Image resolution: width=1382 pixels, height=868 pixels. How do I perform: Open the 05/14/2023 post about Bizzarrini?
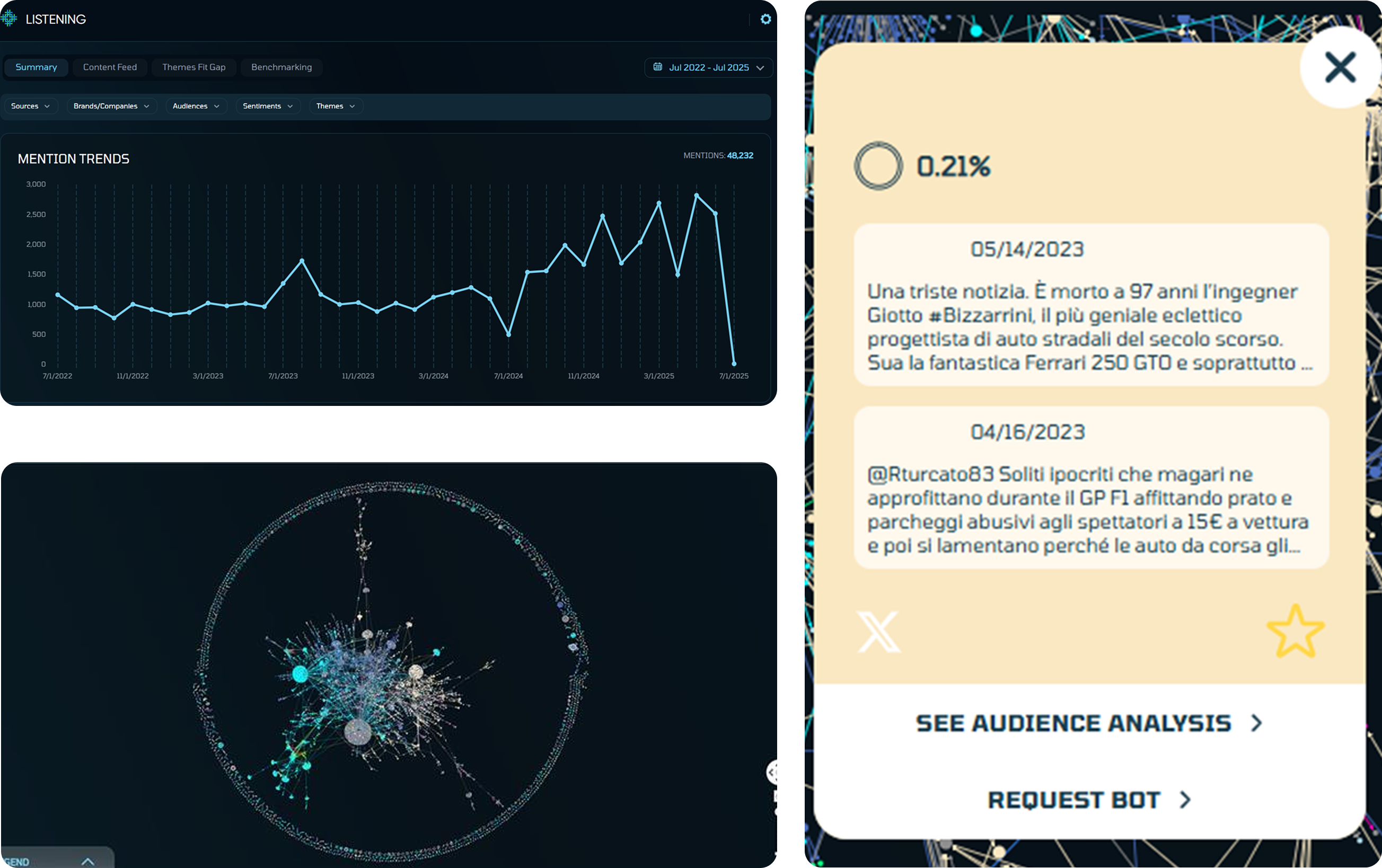[1090, 305]
